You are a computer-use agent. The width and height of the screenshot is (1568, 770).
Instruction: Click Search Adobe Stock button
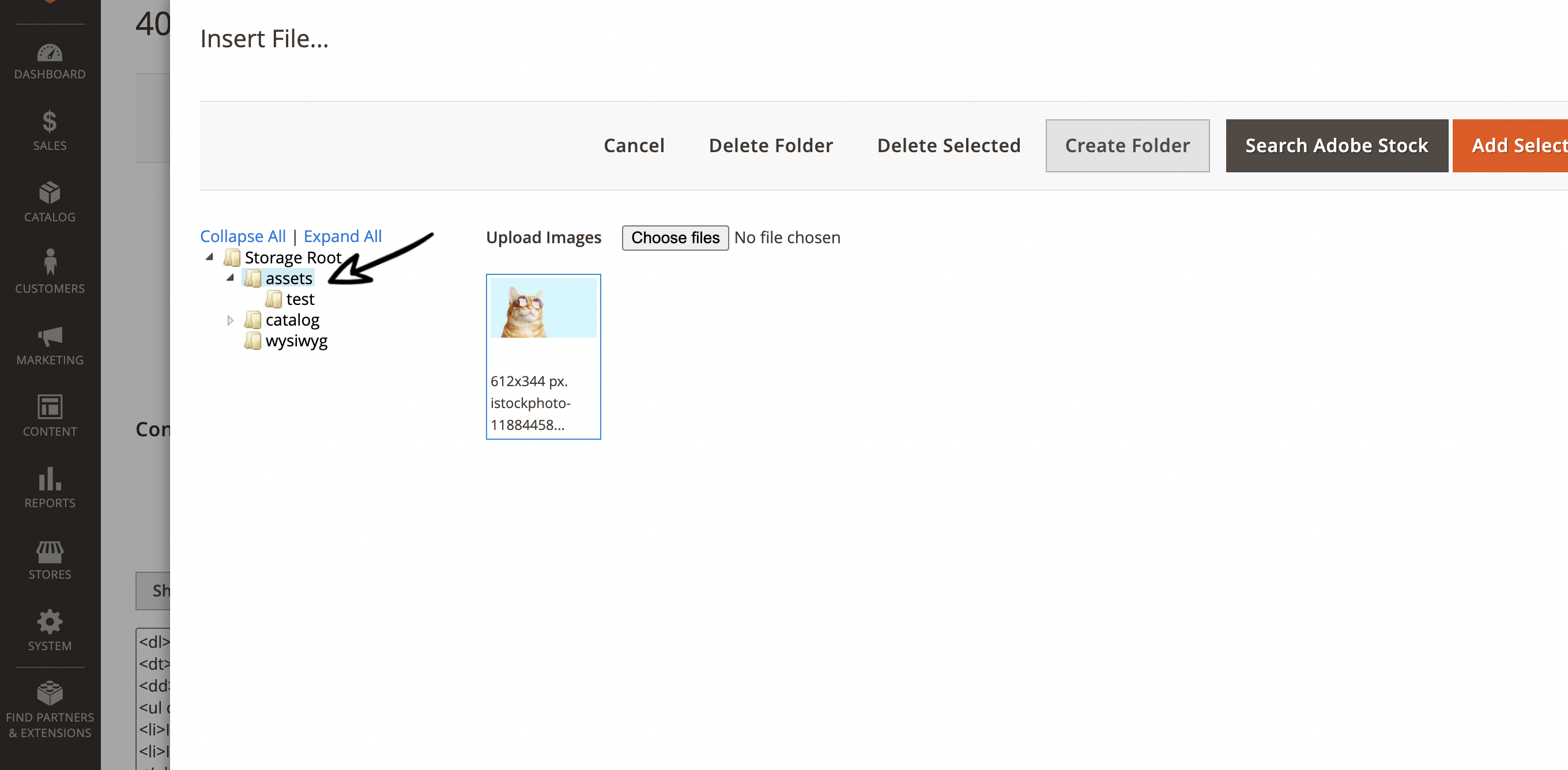tap(1336, 145)
